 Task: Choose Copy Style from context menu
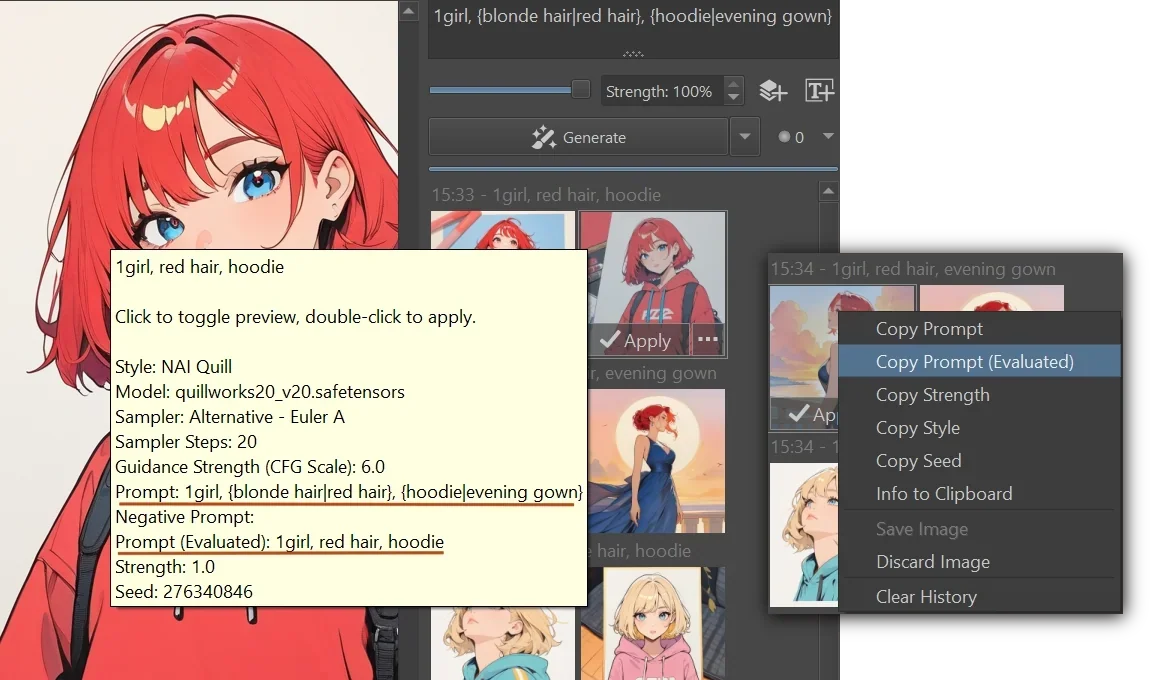917,428
